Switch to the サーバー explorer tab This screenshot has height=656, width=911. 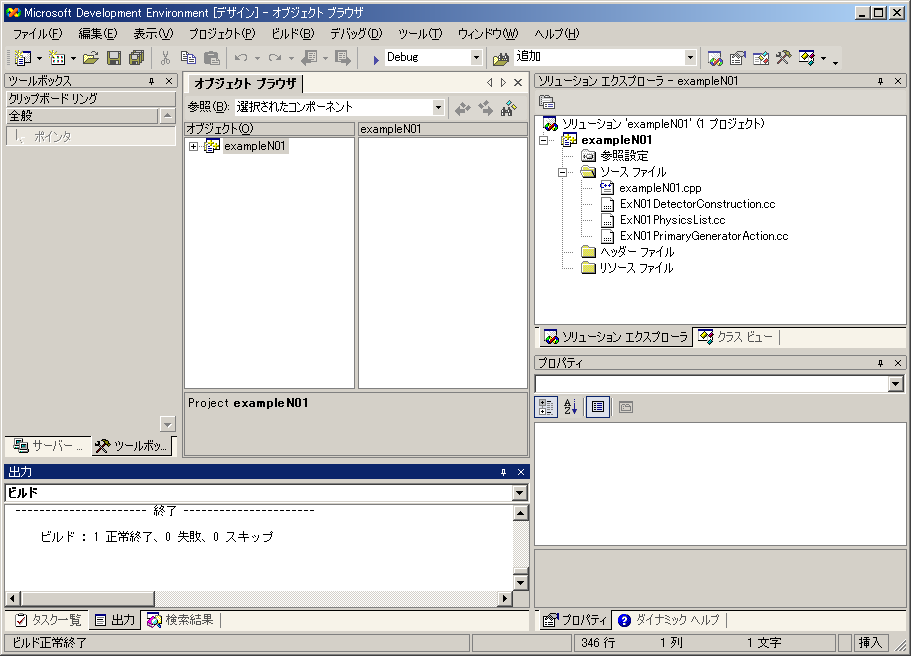click(x=48, y=446)
